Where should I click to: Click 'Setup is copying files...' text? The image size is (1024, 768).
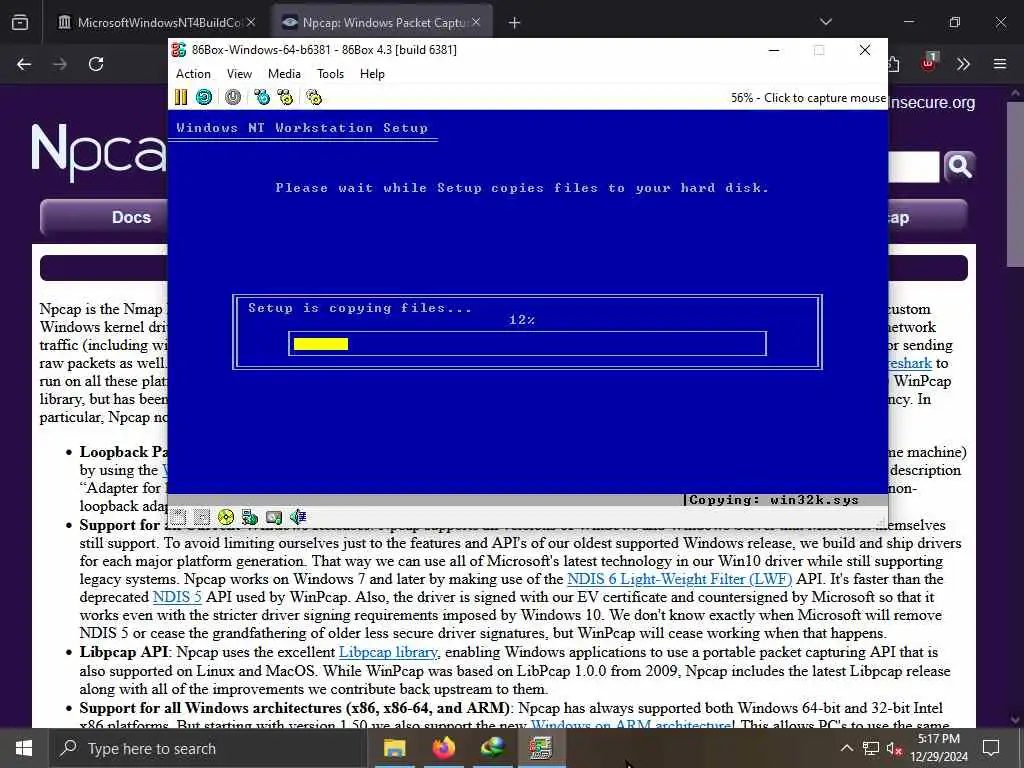[x=360, y=308]
